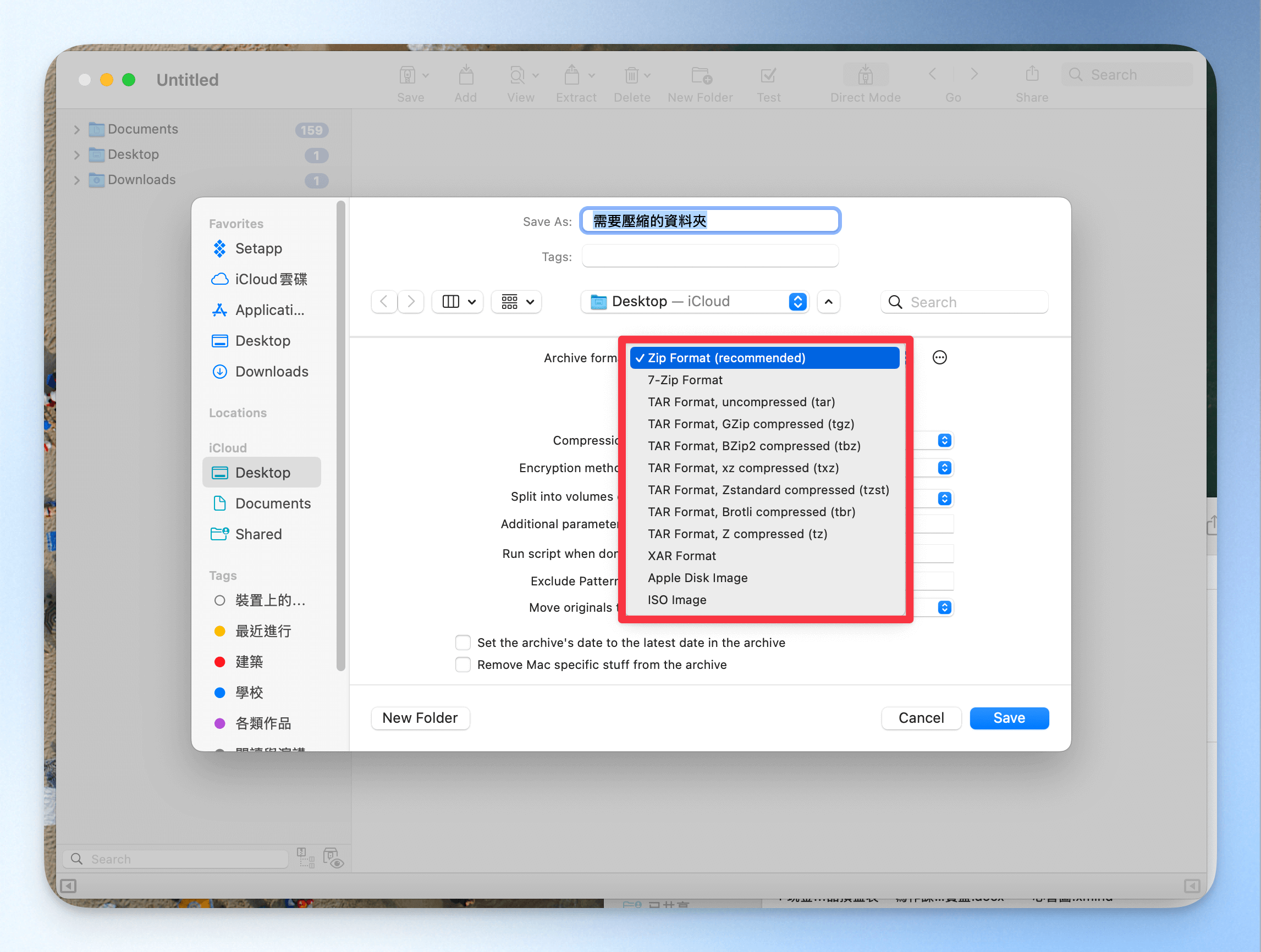
Task: Select the Downloads favorite in the sidebar
Action: (x=271, y=372)
